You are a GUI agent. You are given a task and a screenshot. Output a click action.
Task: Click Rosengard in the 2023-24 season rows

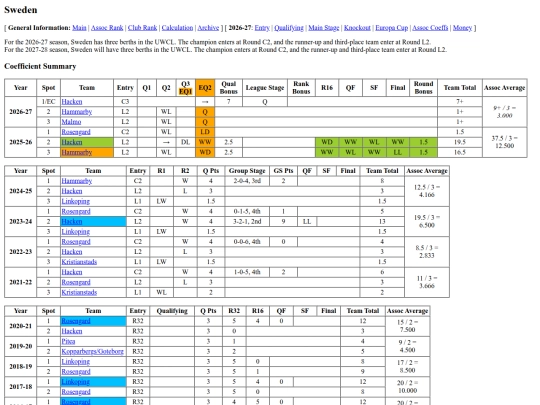click(76, 211)
